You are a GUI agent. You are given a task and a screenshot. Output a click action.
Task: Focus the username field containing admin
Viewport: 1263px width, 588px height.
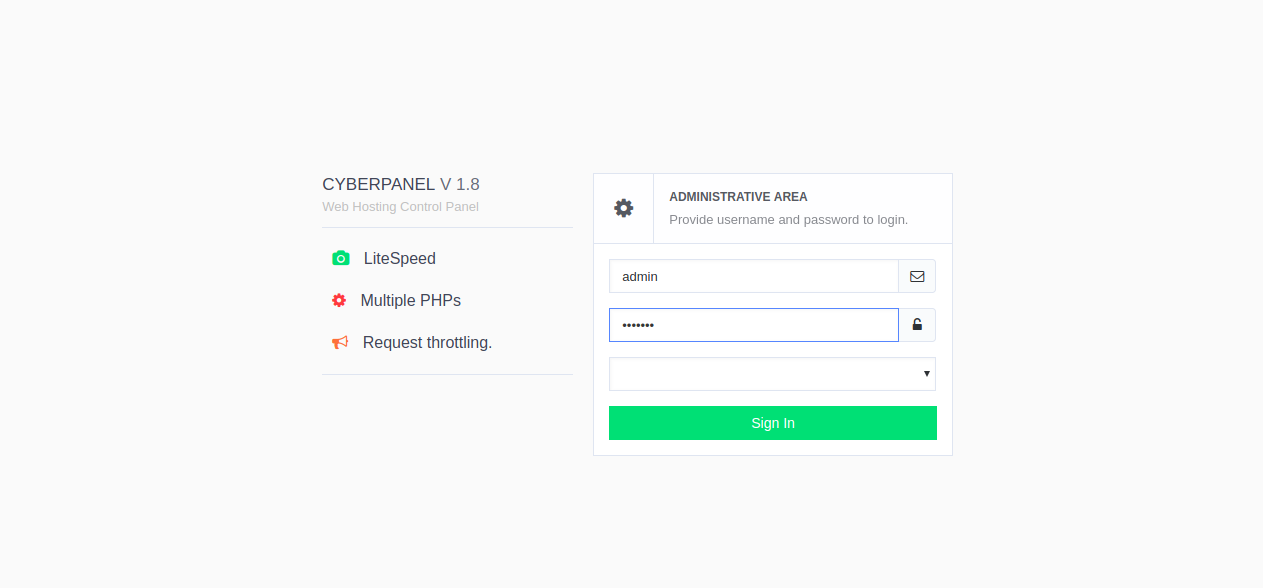pyautogui.click(x=754, y=276)
